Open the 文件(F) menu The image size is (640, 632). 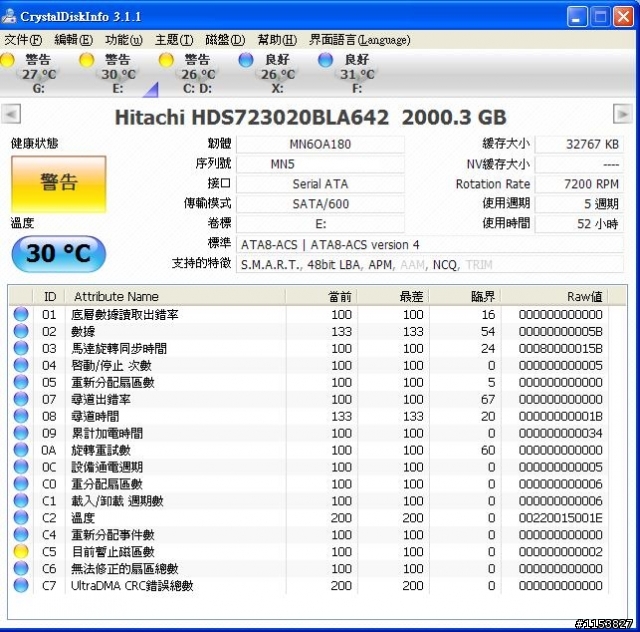pyautogui.click(x=23, y=40)
